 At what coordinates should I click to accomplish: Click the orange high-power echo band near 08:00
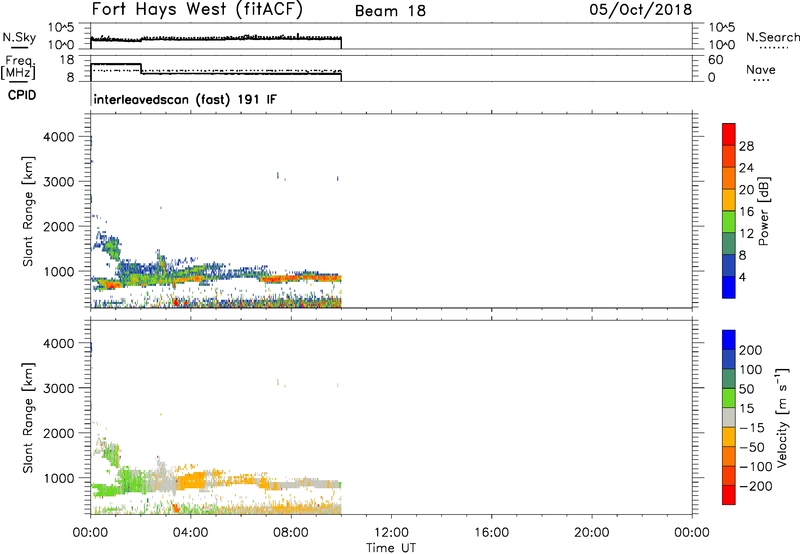click(301, 279)
